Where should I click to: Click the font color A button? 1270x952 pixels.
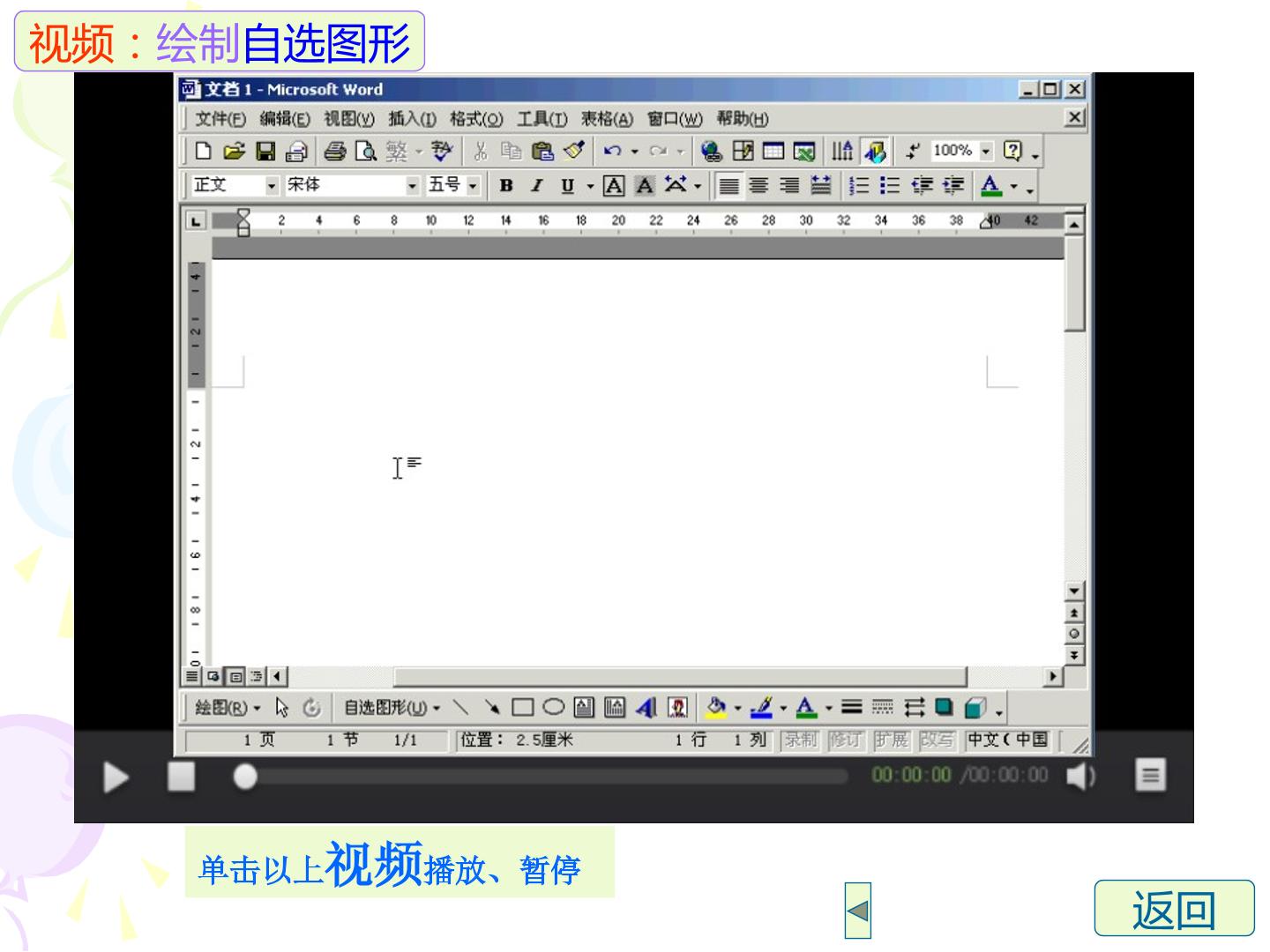pyautogui.click(x=991, y=186)
